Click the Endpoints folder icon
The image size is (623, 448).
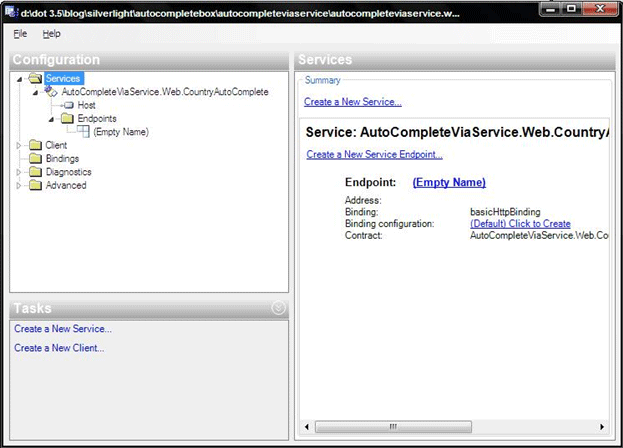click(x=68, y=118)
